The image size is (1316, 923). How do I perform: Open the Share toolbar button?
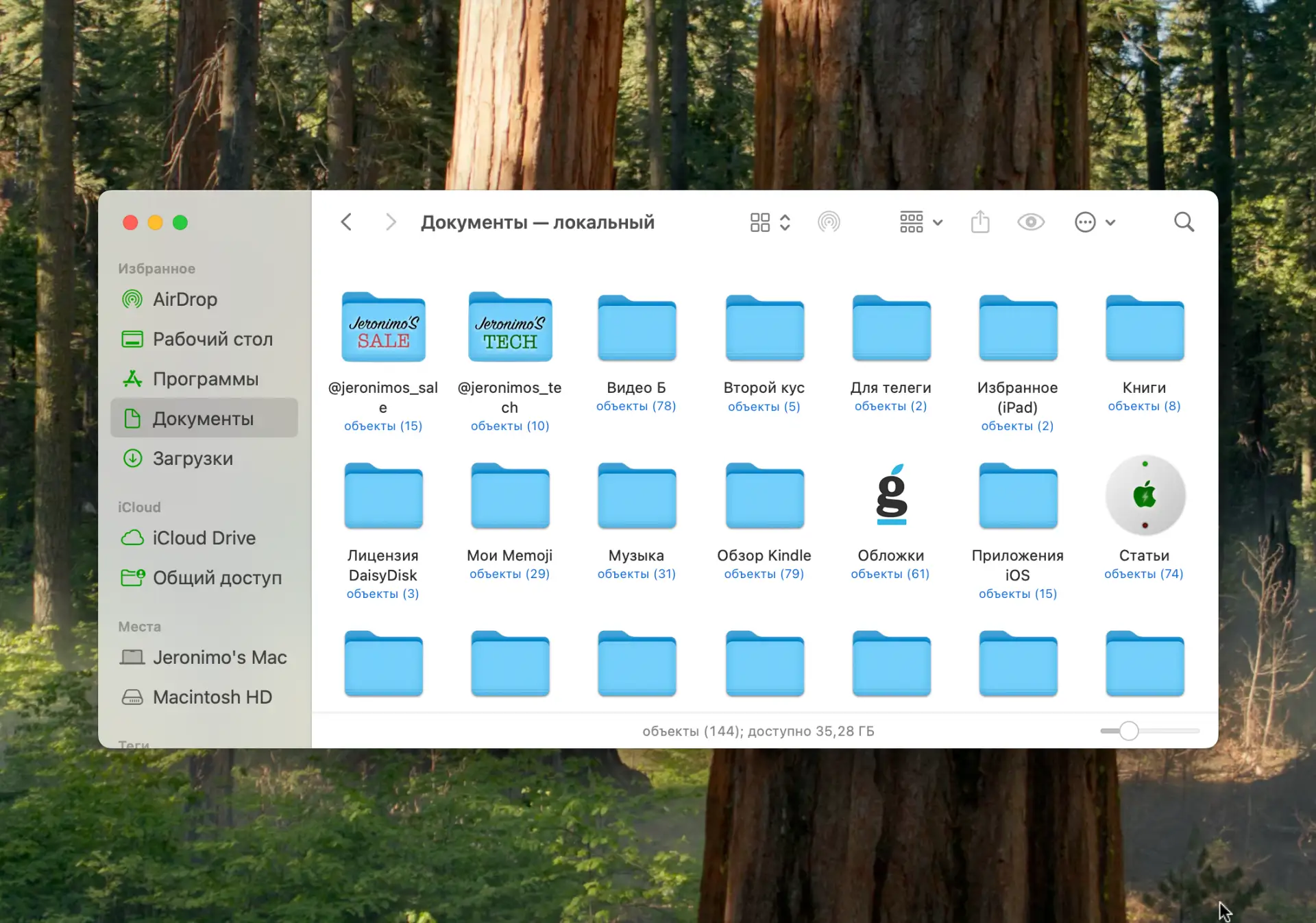980,222
